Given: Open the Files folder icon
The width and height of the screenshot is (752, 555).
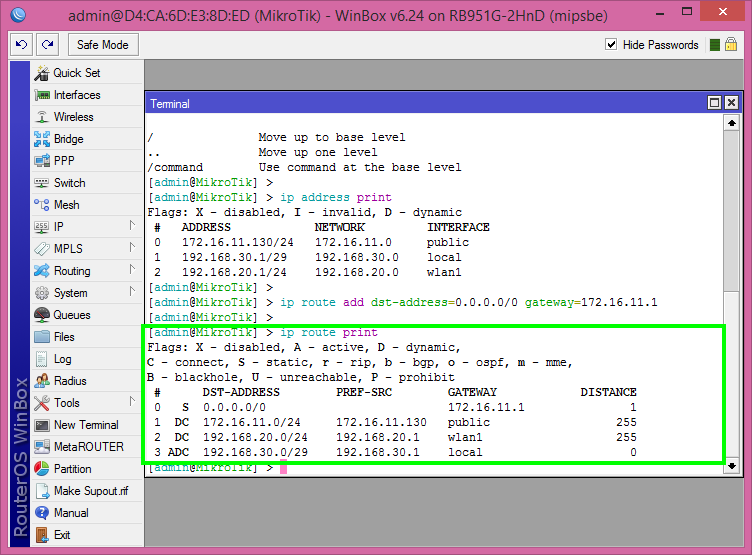Looking at the screenshot, I should (x=42, y=337).
